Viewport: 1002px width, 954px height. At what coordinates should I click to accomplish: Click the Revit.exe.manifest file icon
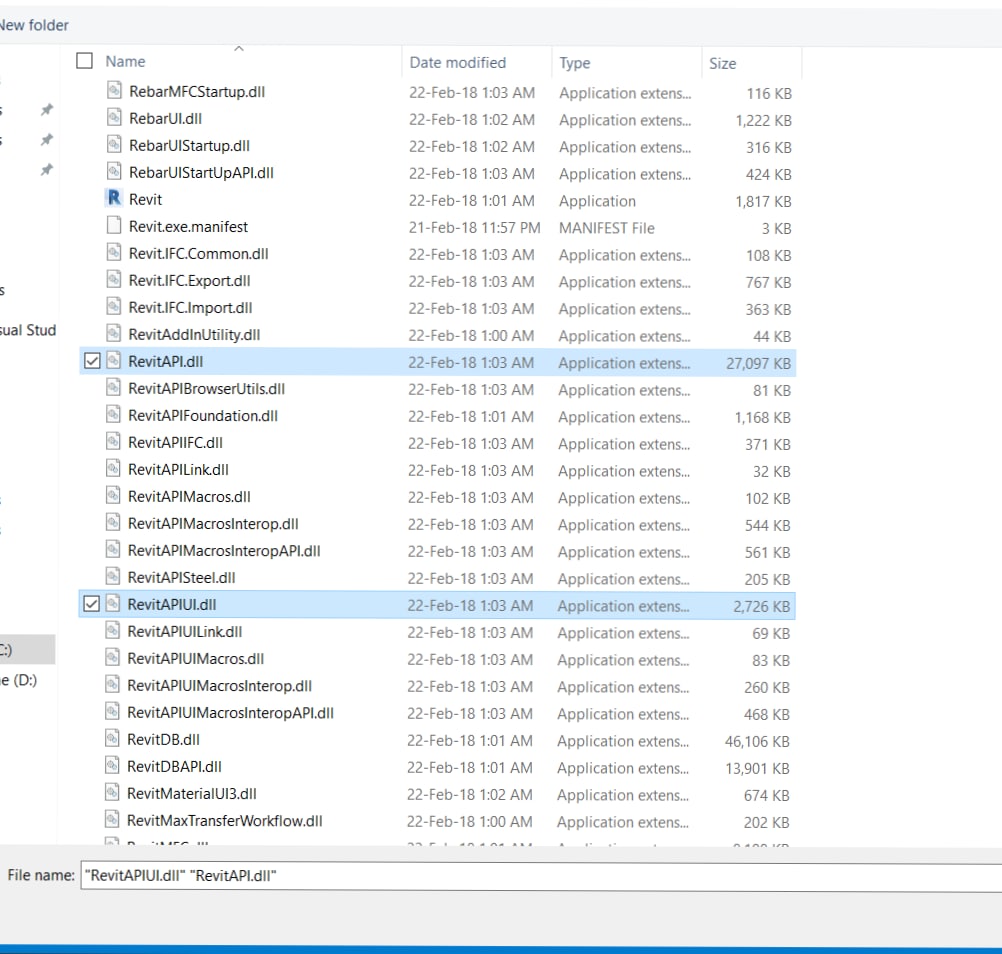point(115,226)
